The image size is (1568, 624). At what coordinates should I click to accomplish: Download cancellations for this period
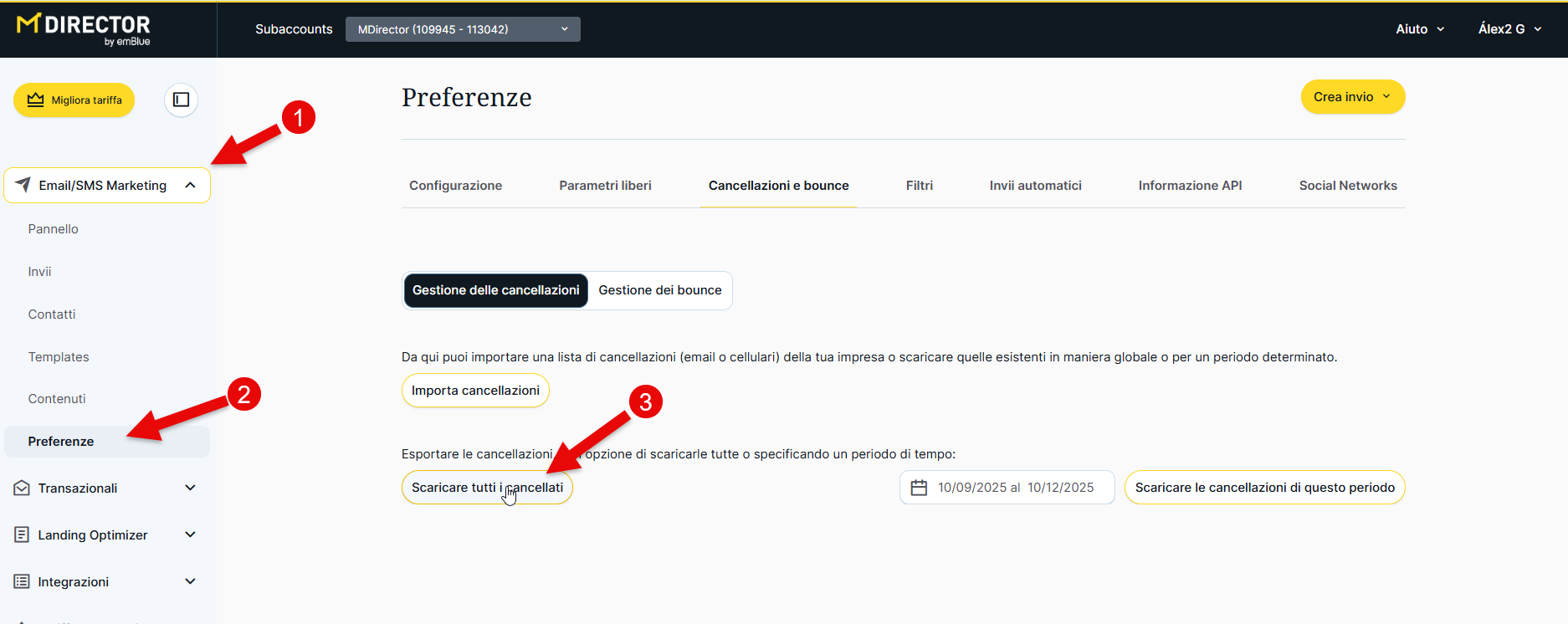[1264, 488]
